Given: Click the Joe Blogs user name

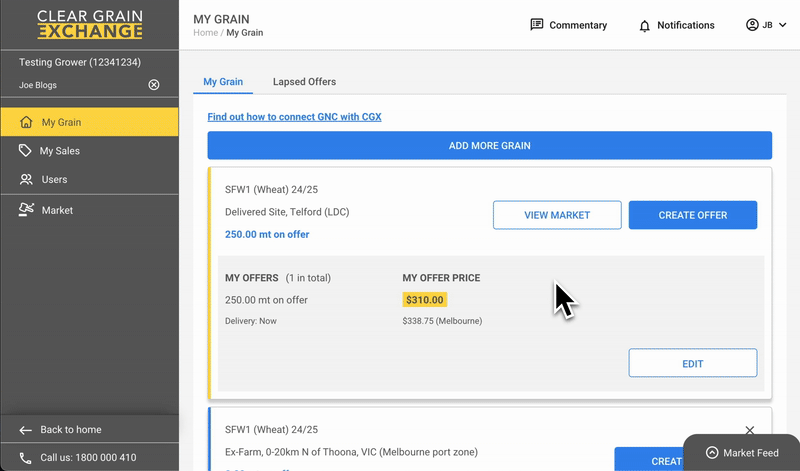Looking at the screenshot, I should (38, 85).
